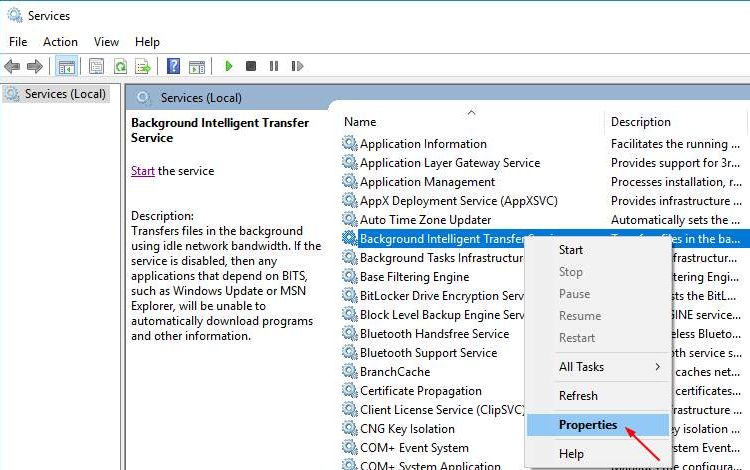Click the Stop Service square icon
The height and width of the screenshot is (470, 750).
(251, 67)
